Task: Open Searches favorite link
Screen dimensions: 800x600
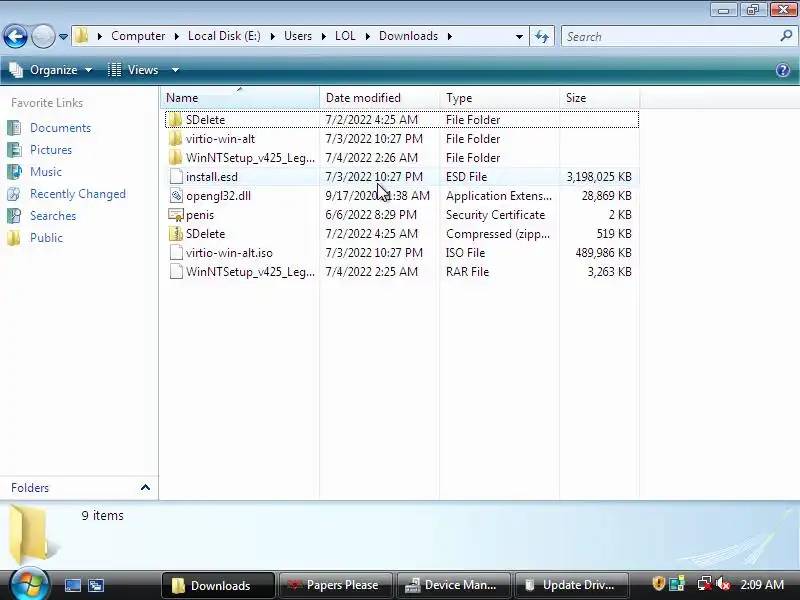Action: pyautogui.click(x=53, y=215)
